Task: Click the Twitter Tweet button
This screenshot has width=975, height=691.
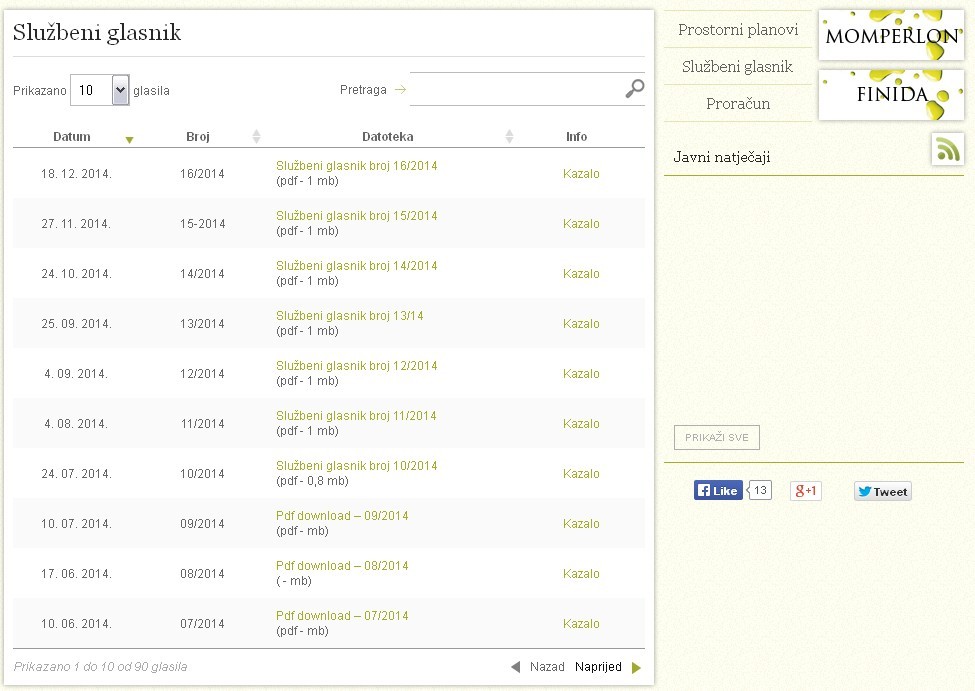Action: [882, 491]
